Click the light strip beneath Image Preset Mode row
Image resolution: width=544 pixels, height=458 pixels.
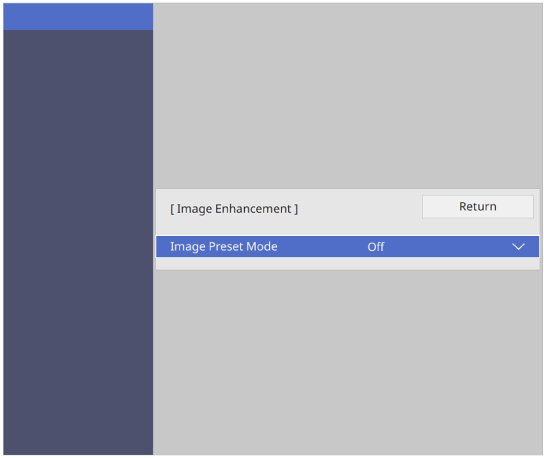tap(347, 263)
